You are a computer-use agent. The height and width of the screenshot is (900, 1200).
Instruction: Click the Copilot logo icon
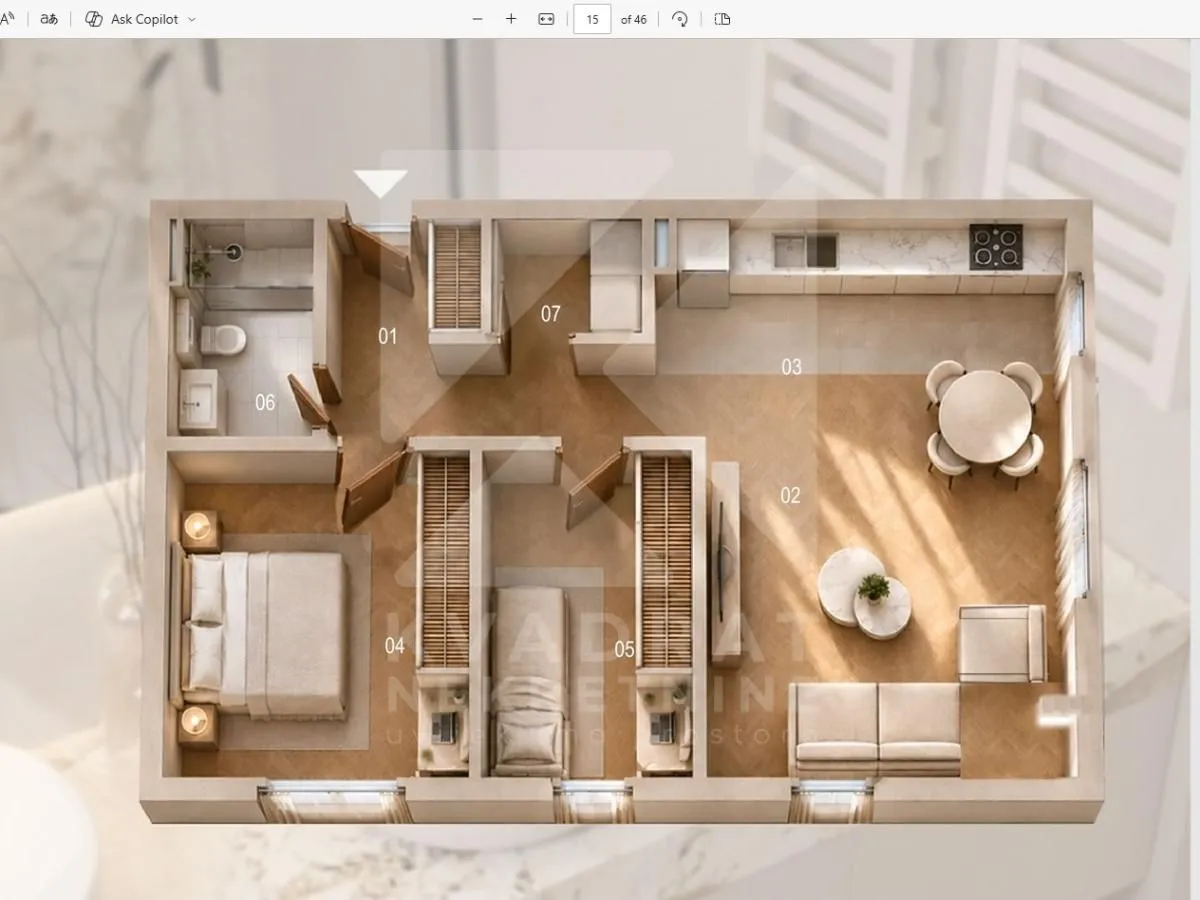(94, 19)
